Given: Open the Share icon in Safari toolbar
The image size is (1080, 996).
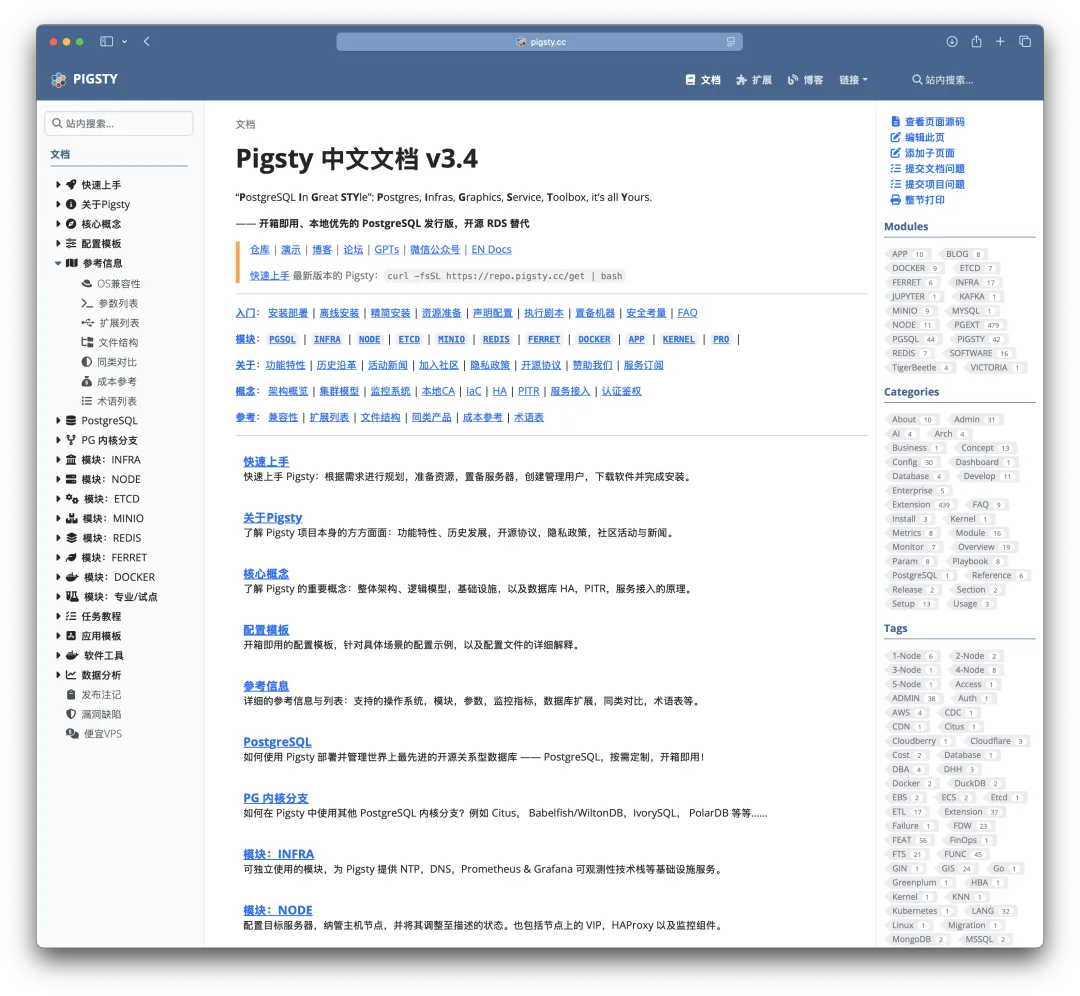Looking at the screenshot, I should point(976,41).
